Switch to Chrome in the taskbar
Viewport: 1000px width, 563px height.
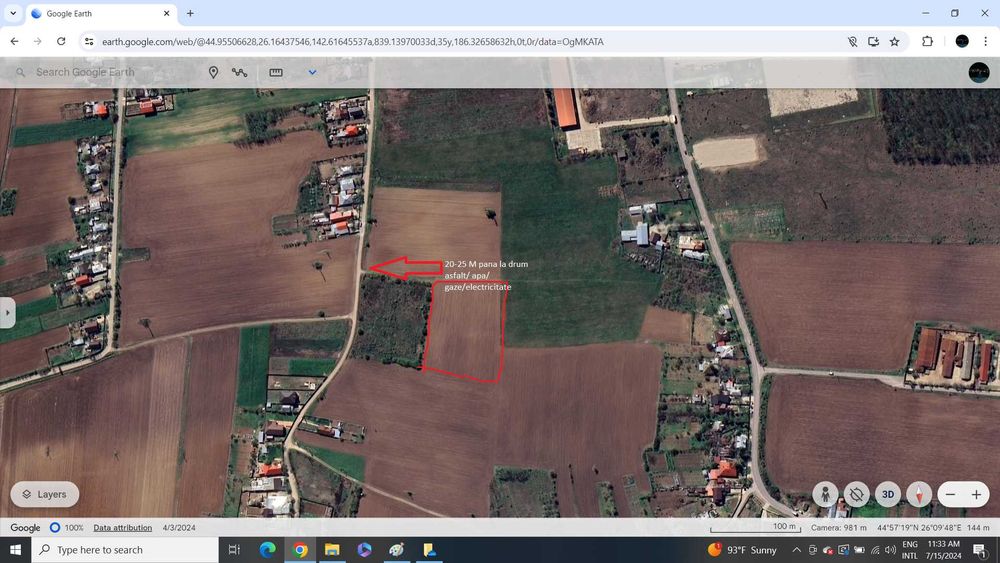pos(300,550)
